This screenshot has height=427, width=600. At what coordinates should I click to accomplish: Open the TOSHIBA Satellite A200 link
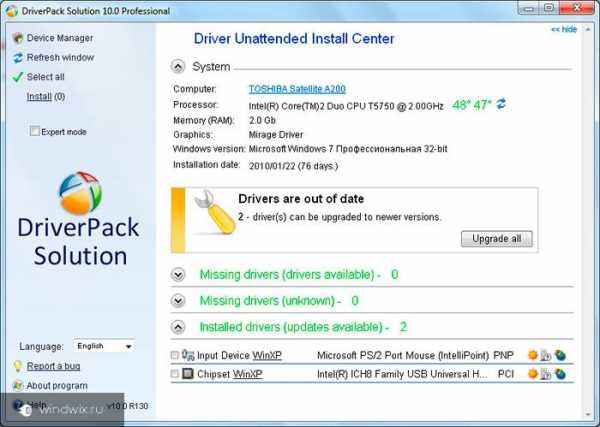coord(297,89)
